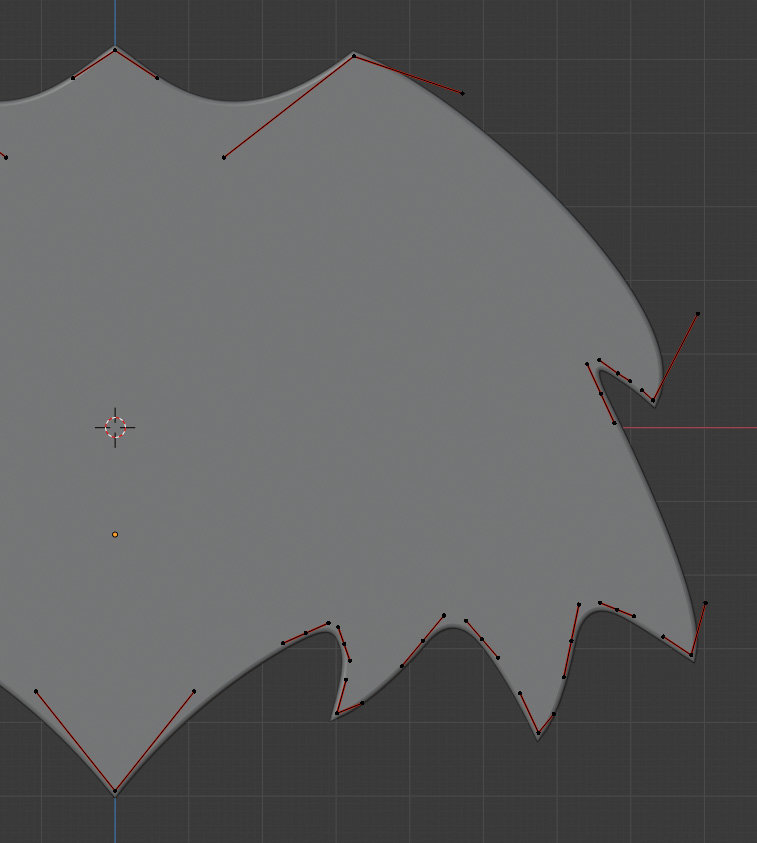
Task: Select top peak control point on blue axis
Action: click(115, 50)
